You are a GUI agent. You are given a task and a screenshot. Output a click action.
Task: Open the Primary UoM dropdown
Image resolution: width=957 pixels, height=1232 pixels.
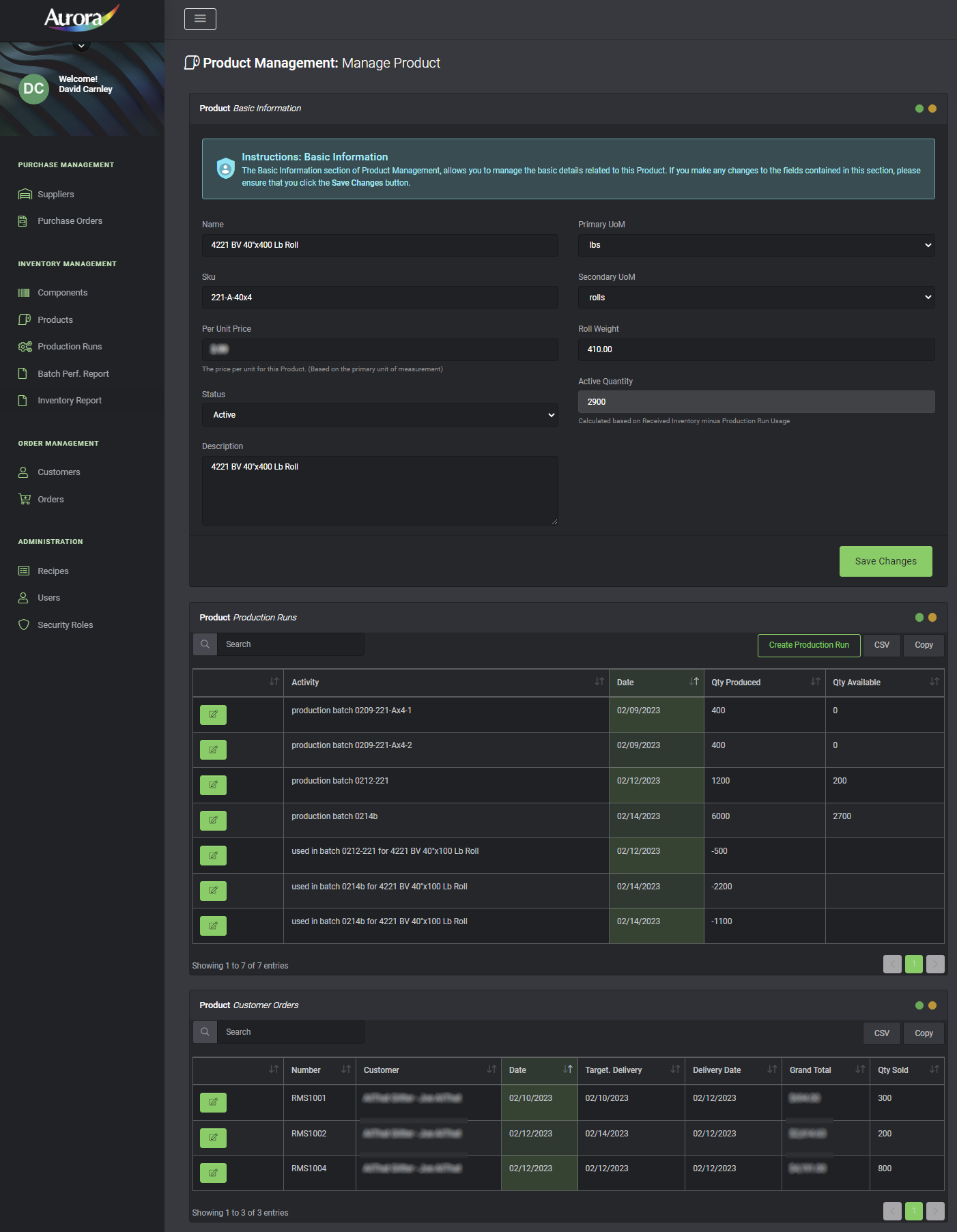point(756,245)
